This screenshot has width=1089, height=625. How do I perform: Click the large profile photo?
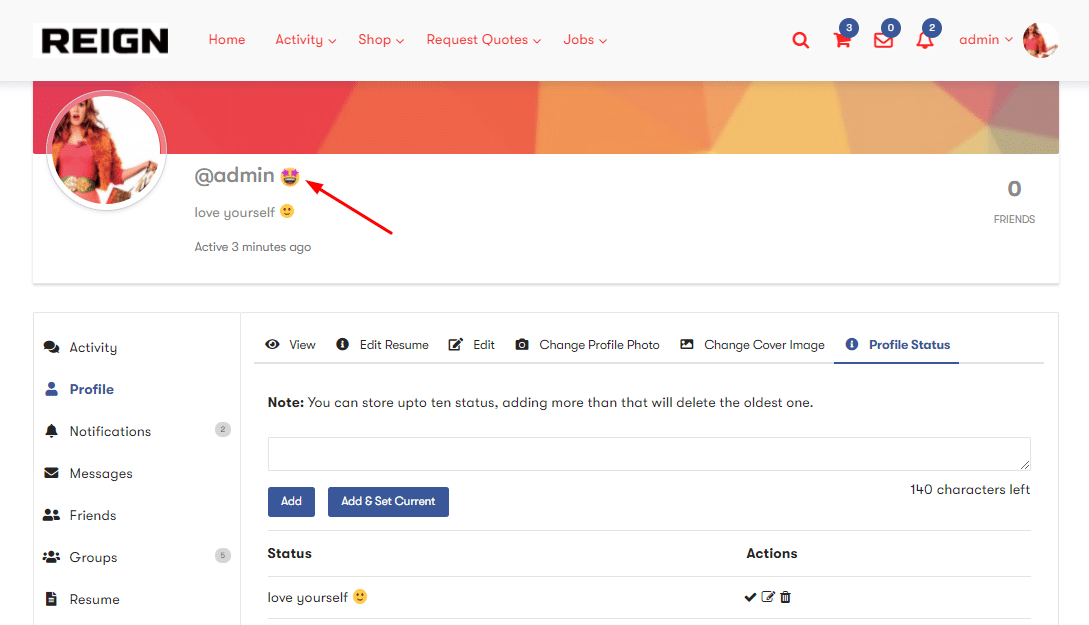(106, 150)
